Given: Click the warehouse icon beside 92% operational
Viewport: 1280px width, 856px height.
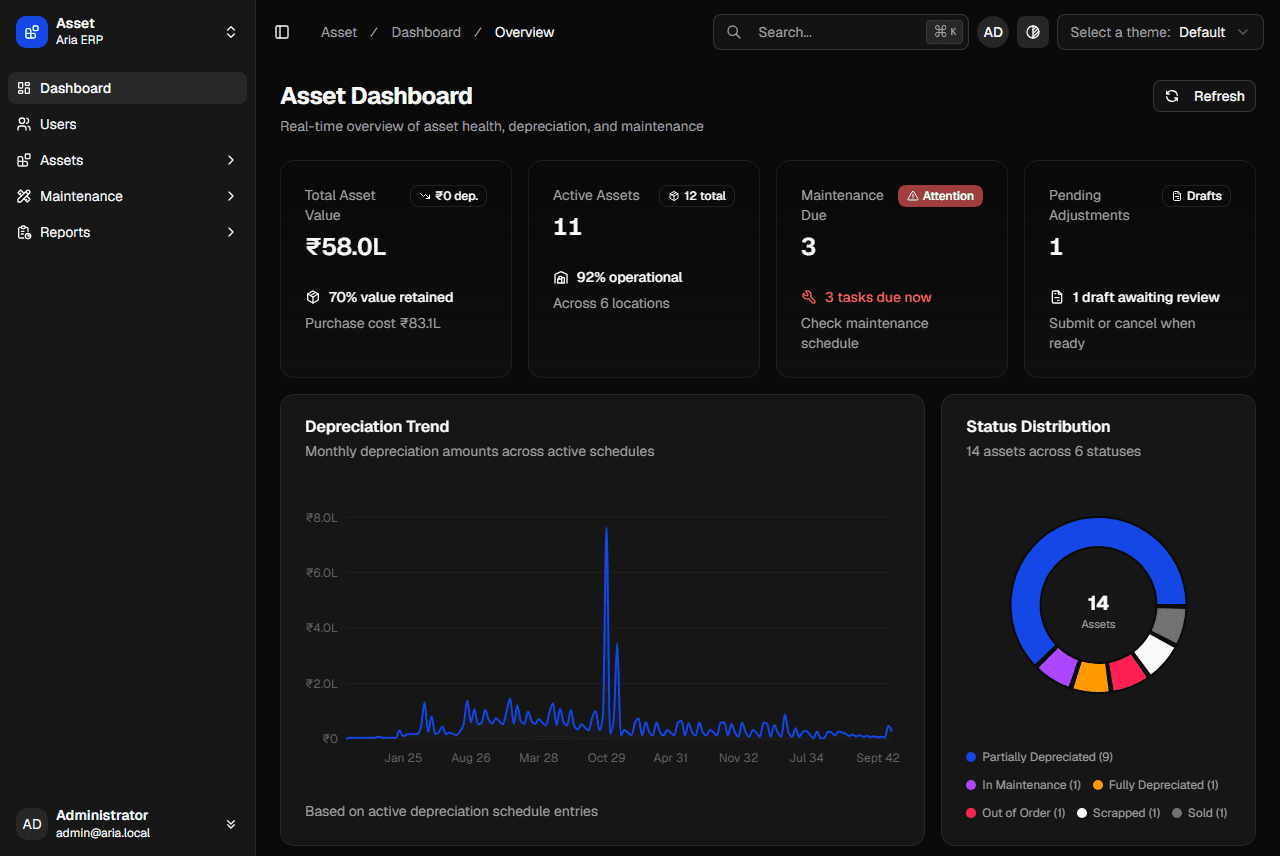Looking at the screenshot, I should tap(561, 277).
